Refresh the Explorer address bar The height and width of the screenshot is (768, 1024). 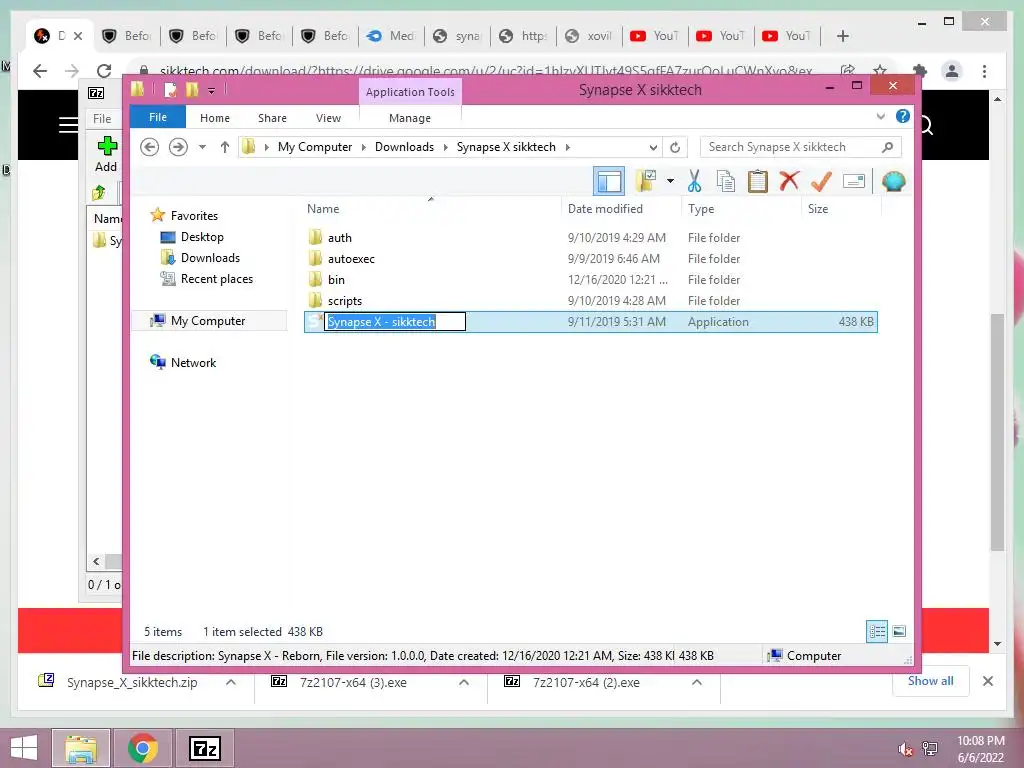tap(675, 148)
